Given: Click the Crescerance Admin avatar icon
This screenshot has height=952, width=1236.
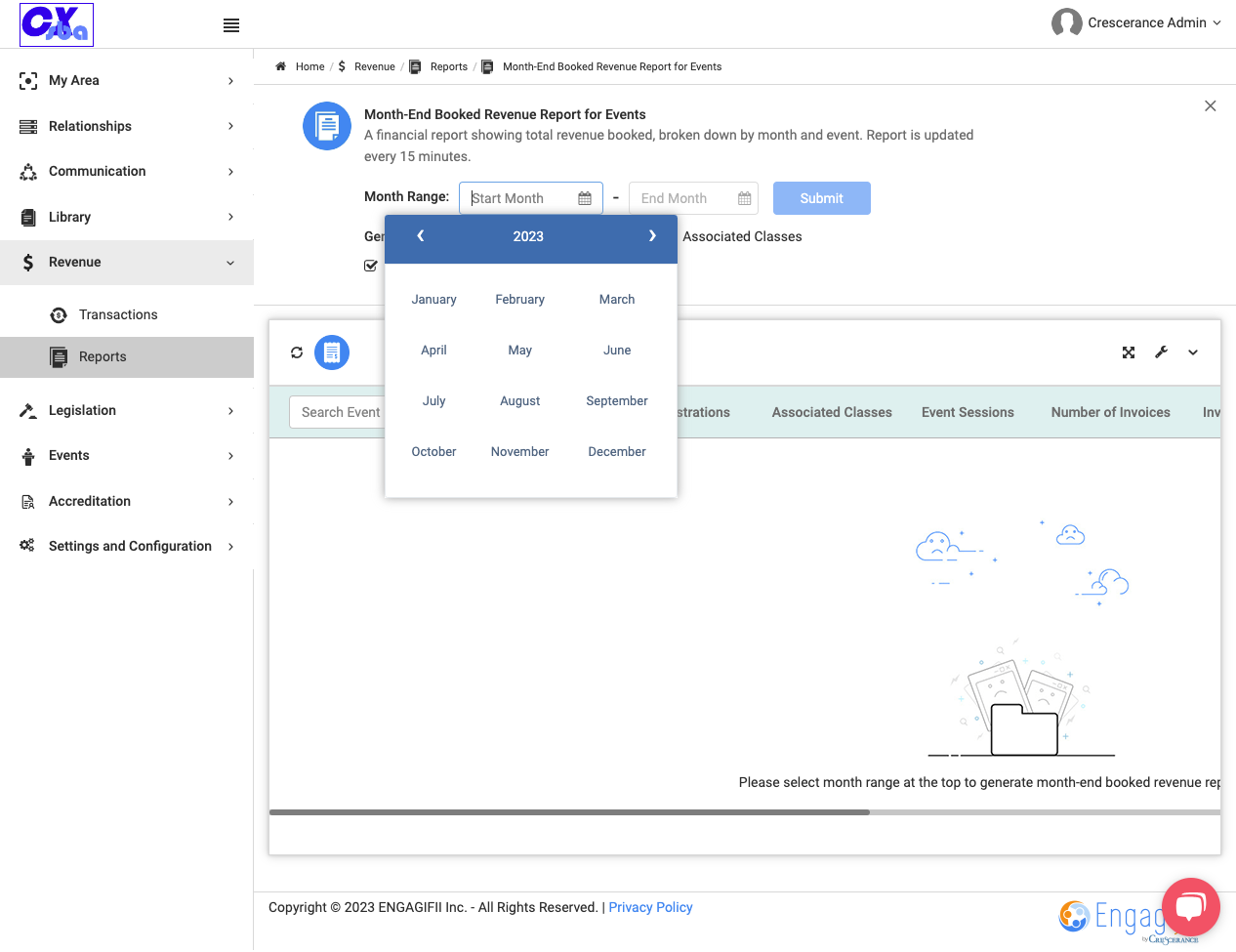Looking at the screenshot, I should tap(1066, 22).
